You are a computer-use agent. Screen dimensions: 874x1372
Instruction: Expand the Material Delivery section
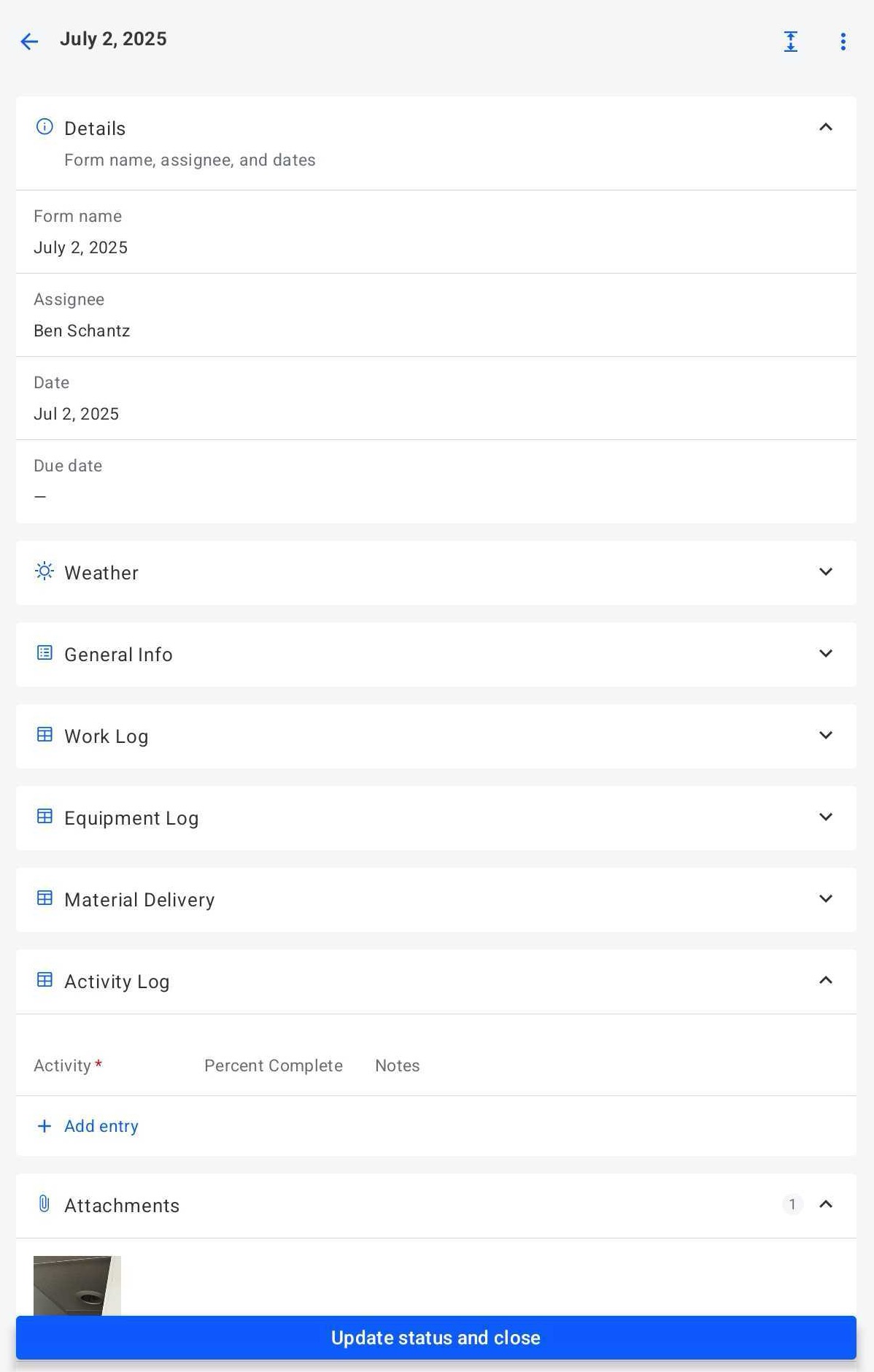(825, 899)
